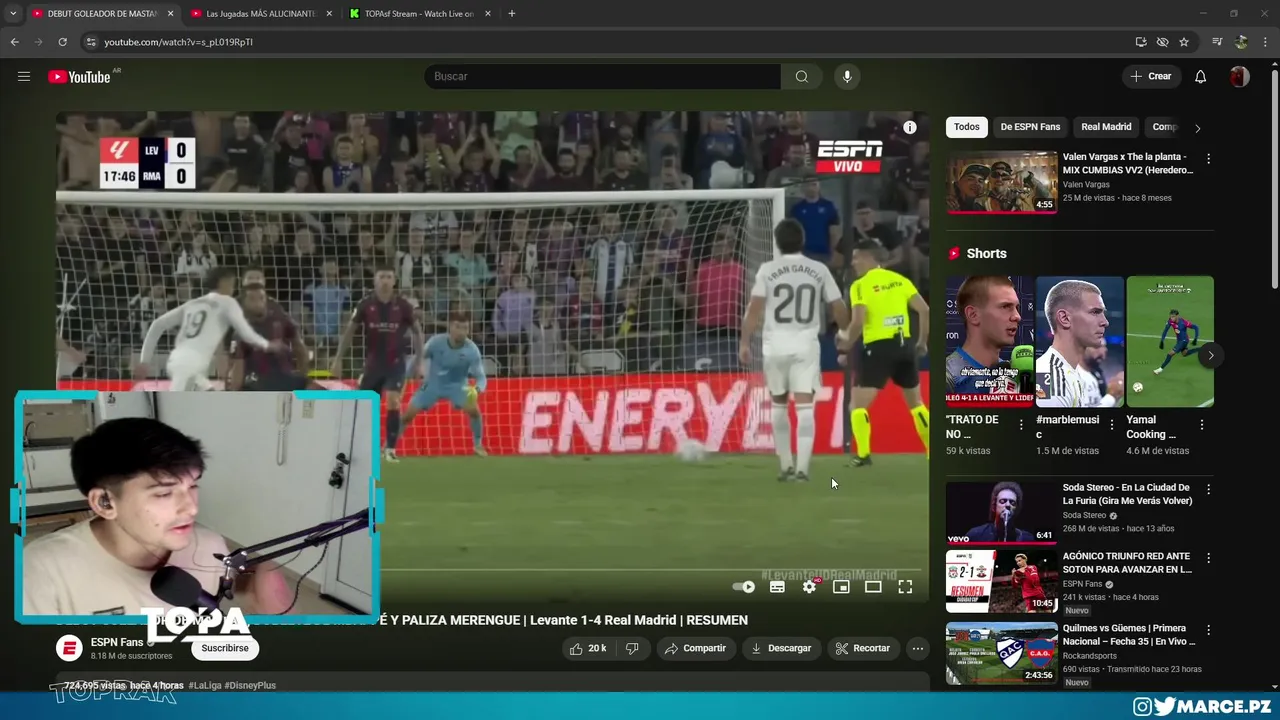This screenshot has height=720, width=1280.
Task: Click the #LaLiga hashtag link
Action: tap(204, 686)
